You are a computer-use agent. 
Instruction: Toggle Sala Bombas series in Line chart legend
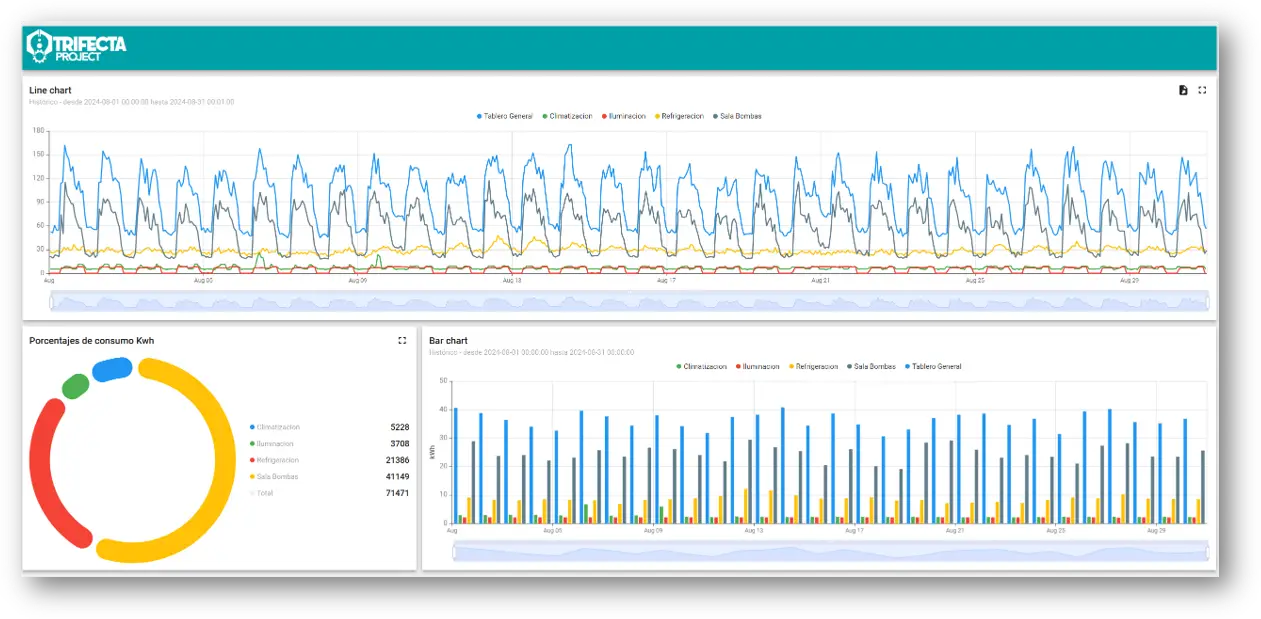(737, 116)
